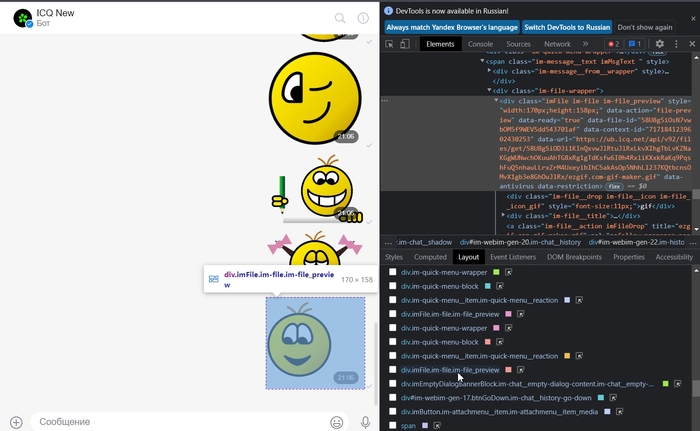Screen dimensions: 700x431
Task: Show more DevTools tabs with double chevron
Action: [585, 44]
